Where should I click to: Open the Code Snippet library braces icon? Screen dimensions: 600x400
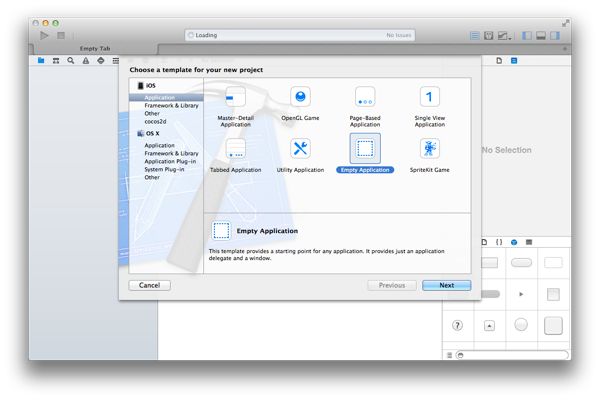click(499, 242)
